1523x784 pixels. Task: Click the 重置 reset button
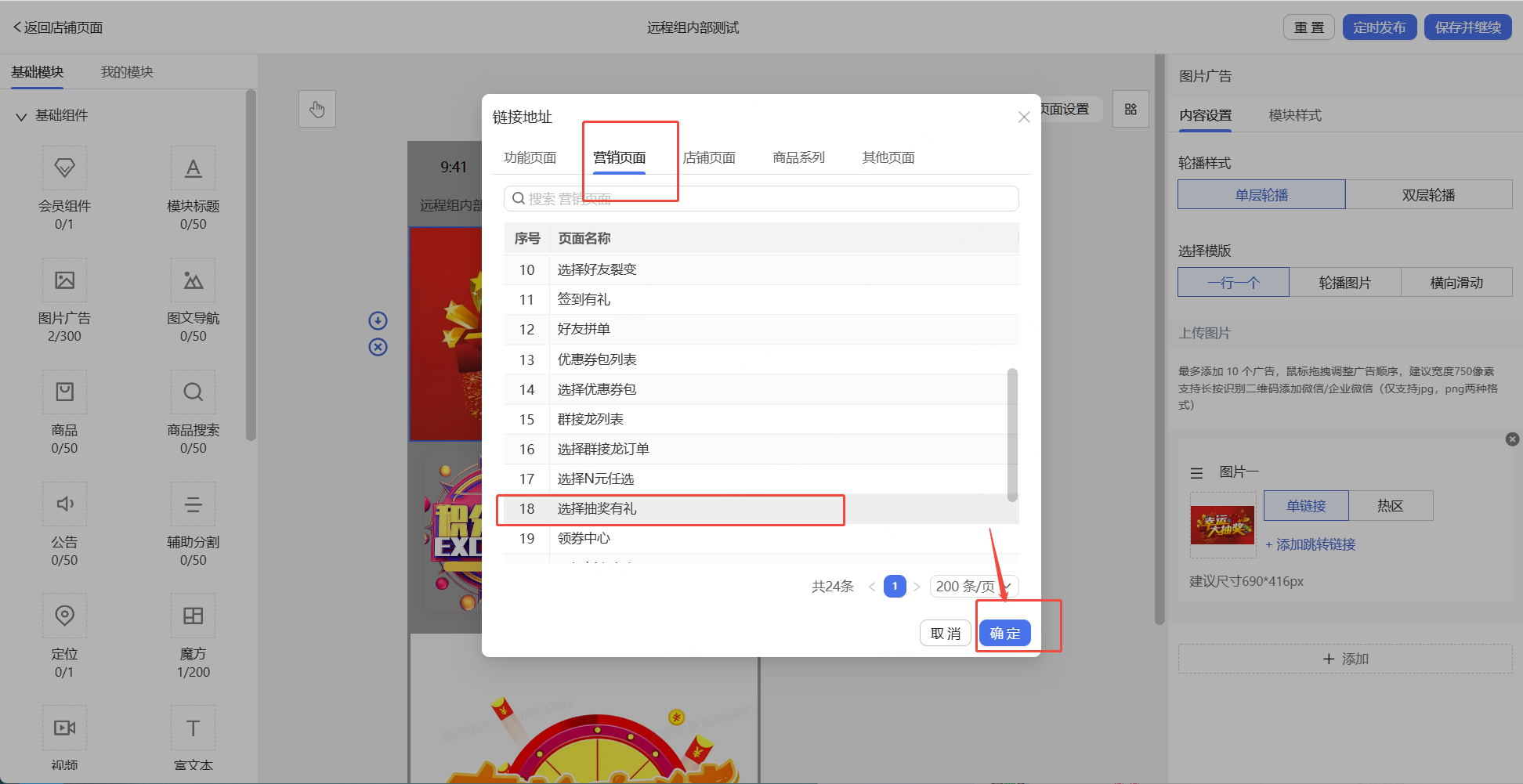pyautogui.click(x=1309, y=27)
